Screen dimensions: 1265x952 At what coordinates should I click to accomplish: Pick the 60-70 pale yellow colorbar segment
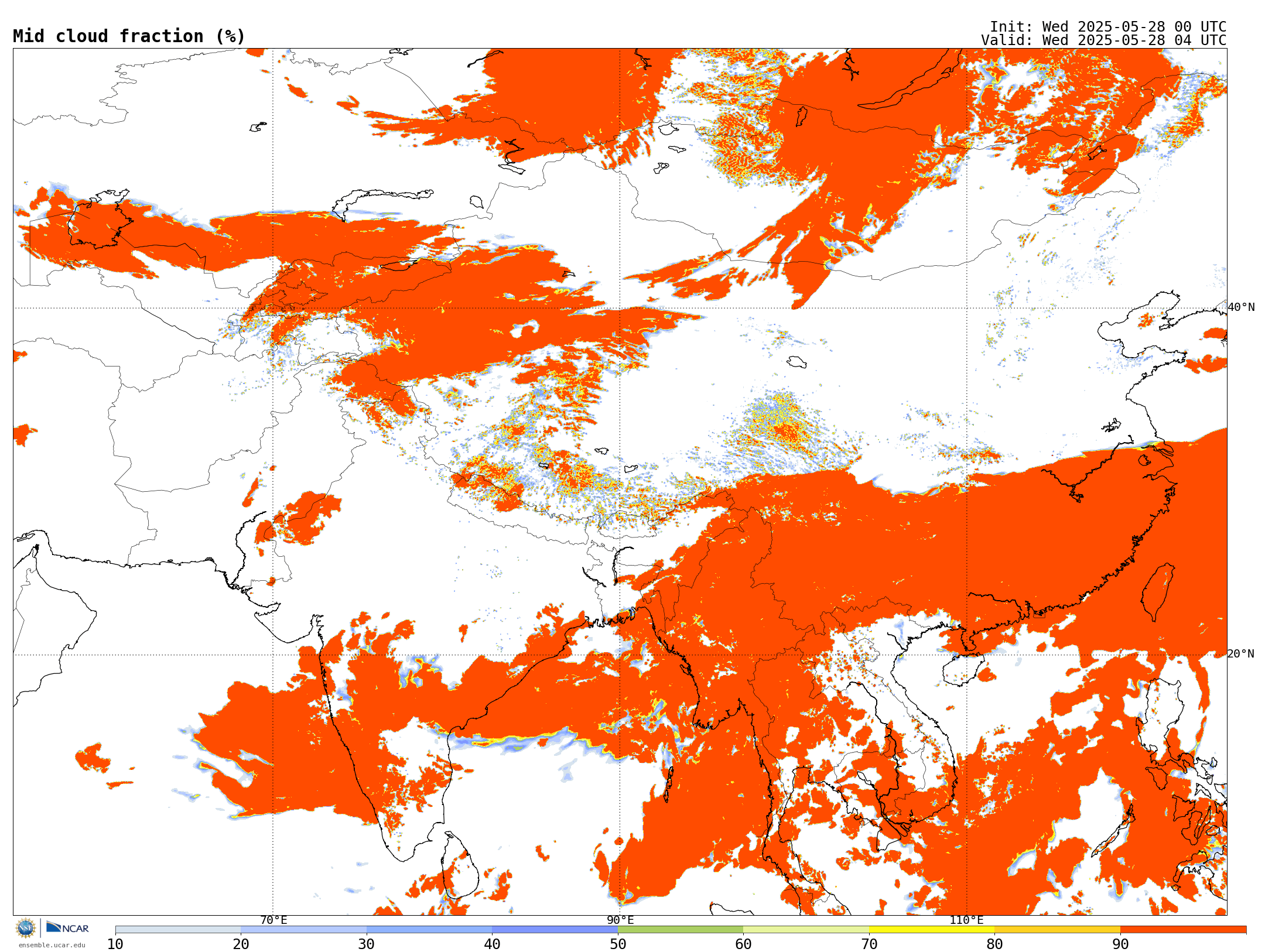coord(806,930)
